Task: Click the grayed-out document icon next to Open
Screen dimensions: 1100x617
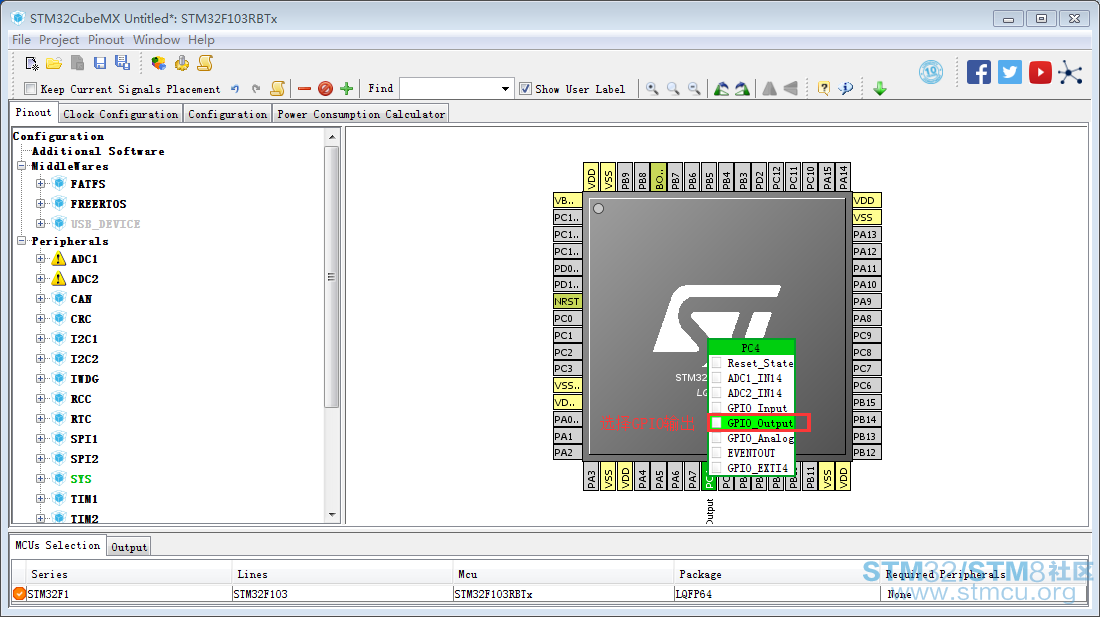Action: click(77, 63)
